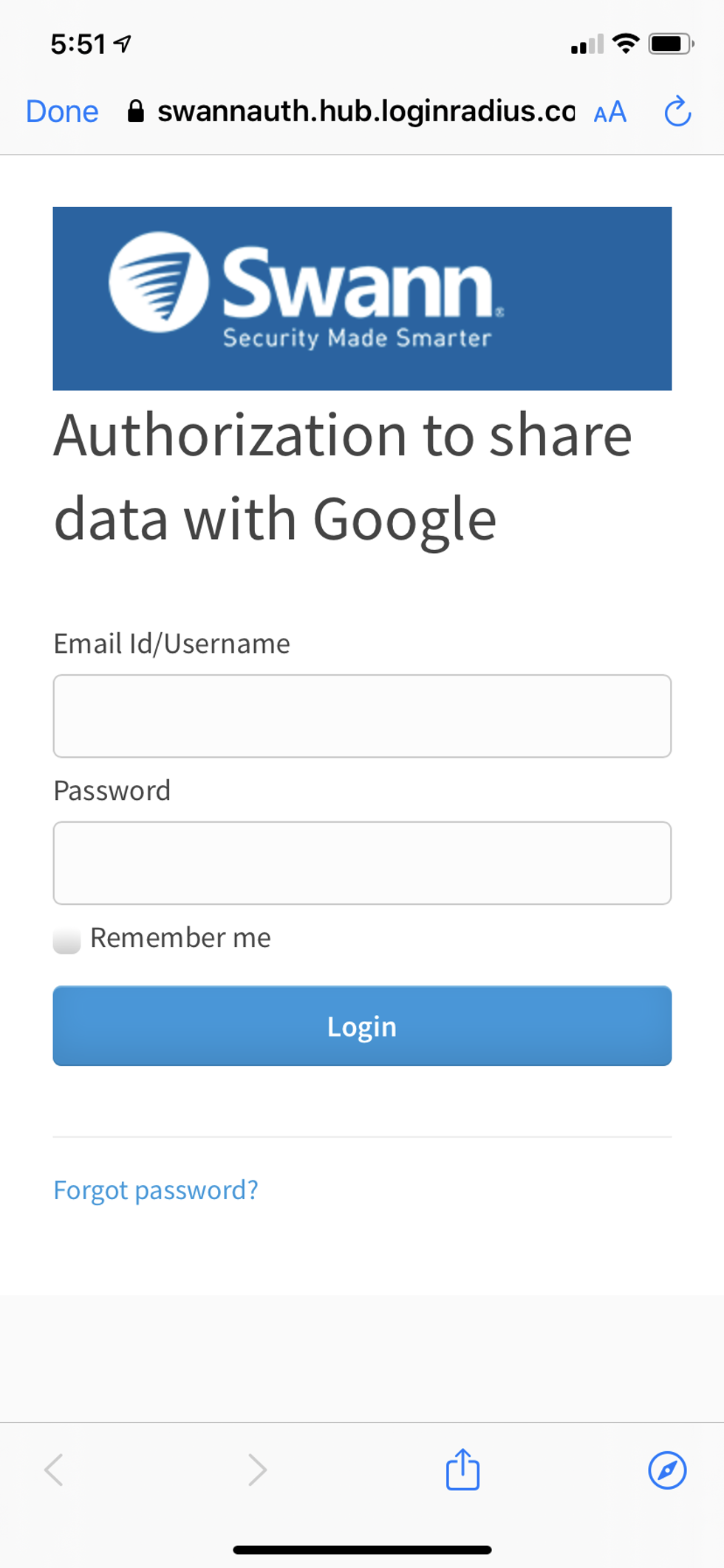Select the Email Id/Username input field

click(362, 715)
